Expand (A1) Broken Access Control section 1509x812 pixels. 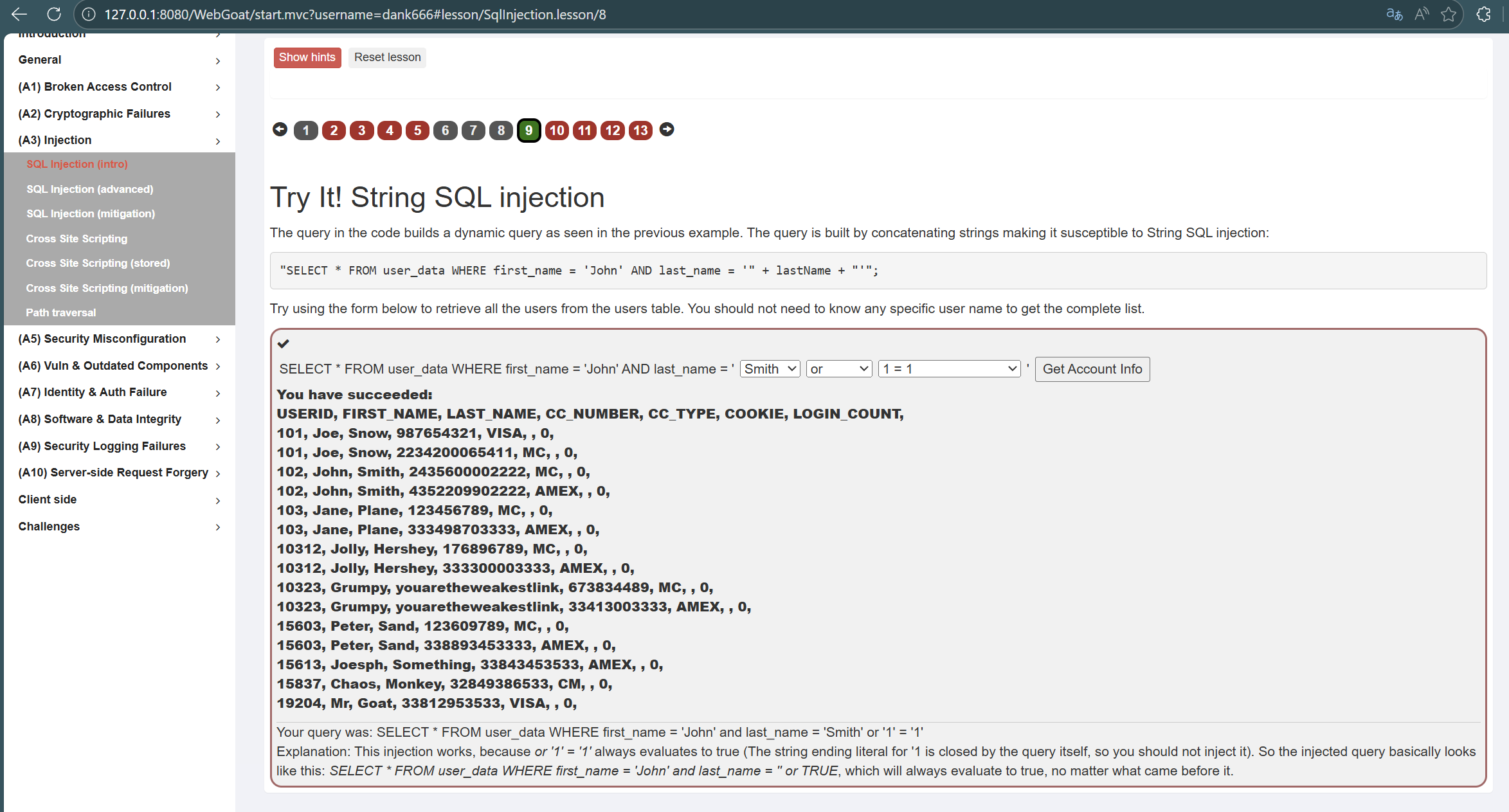click(x=119, y=87)
